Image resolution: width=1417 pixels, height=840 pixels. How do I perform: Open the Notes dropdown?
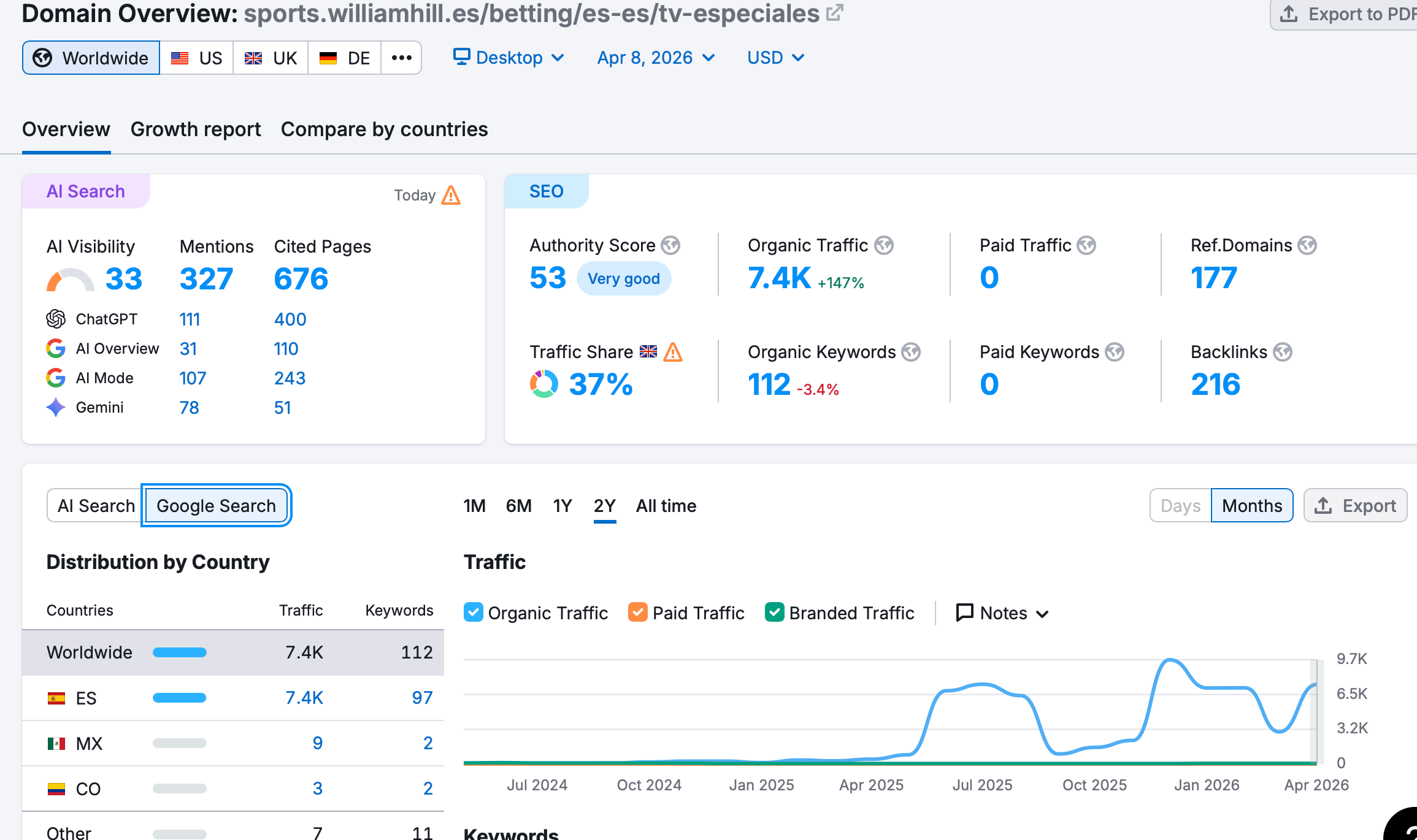tap(1002, 613)
